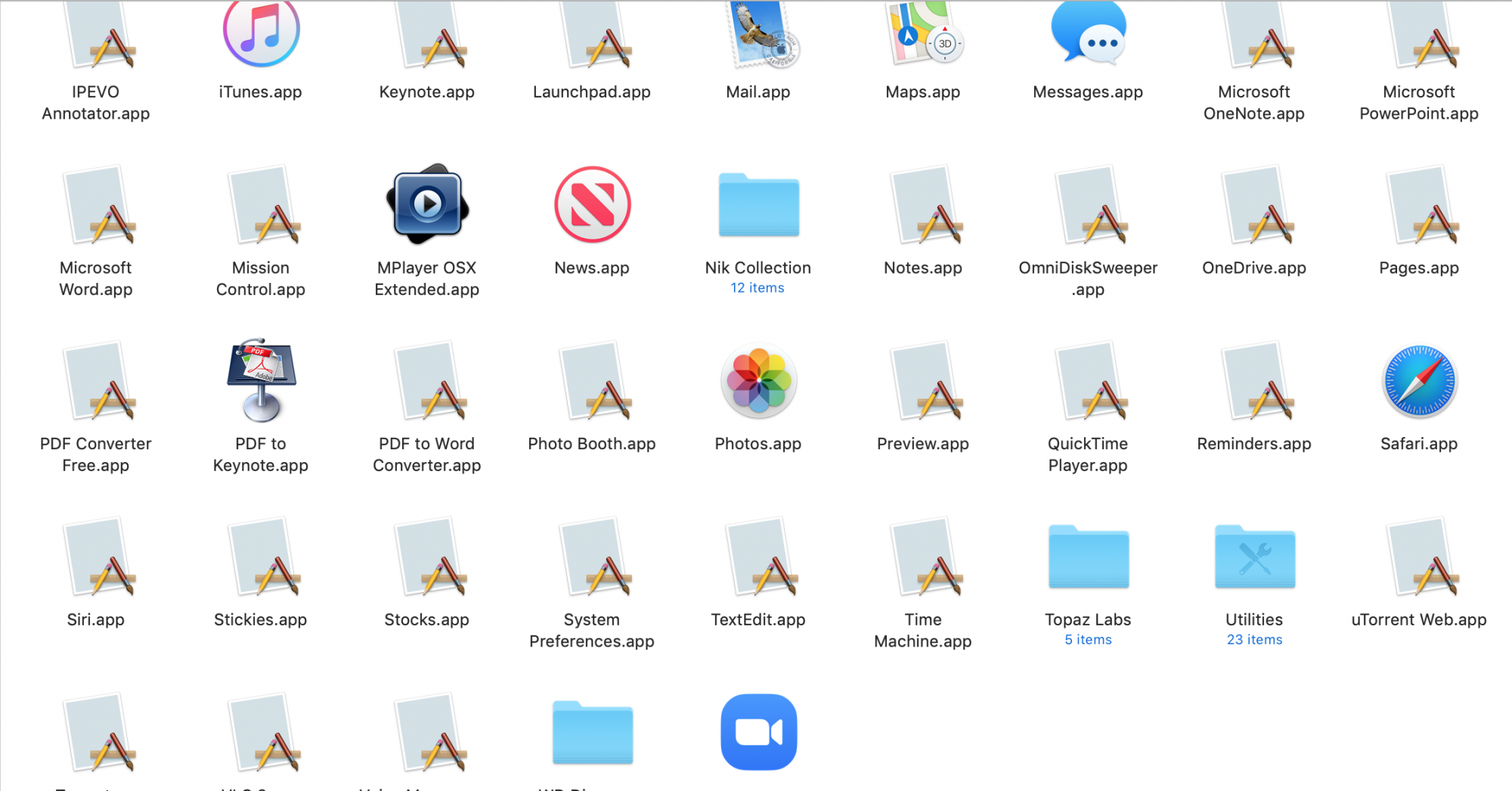Click the 'Launchpad.app' label
This screenshot has width=1512, height=791.
(x=592, y=92)
